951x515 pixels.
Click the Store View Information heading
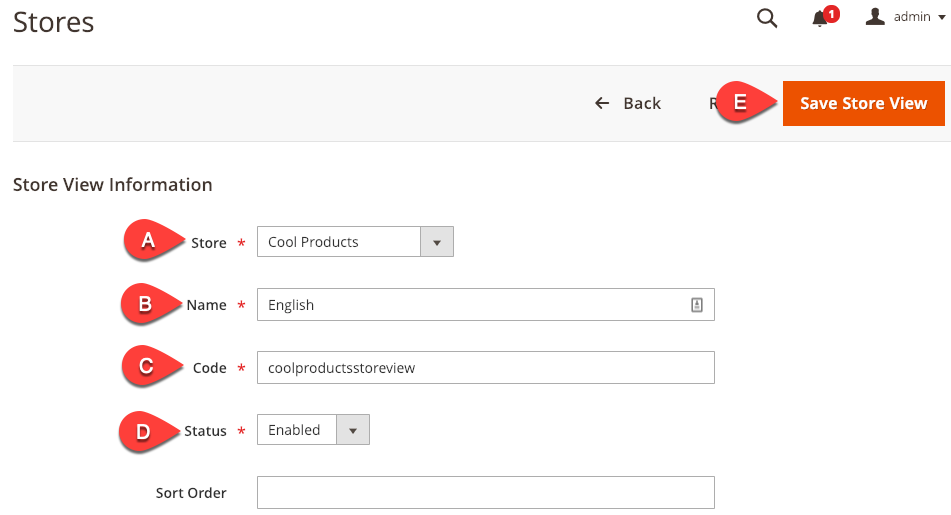click(x=113, y=184)
